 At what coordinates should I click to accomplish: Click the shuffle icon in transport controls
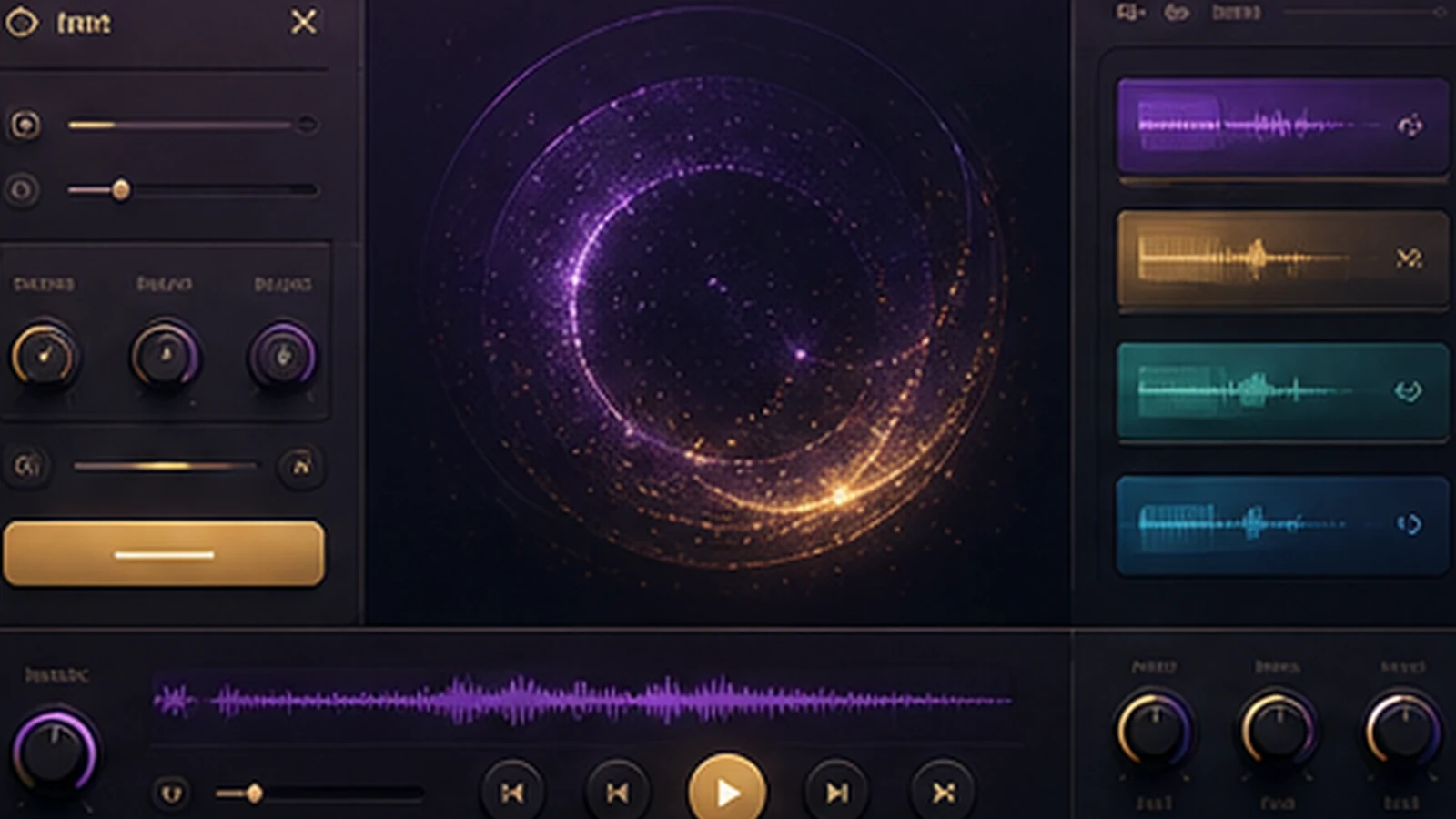coord(943,793)
